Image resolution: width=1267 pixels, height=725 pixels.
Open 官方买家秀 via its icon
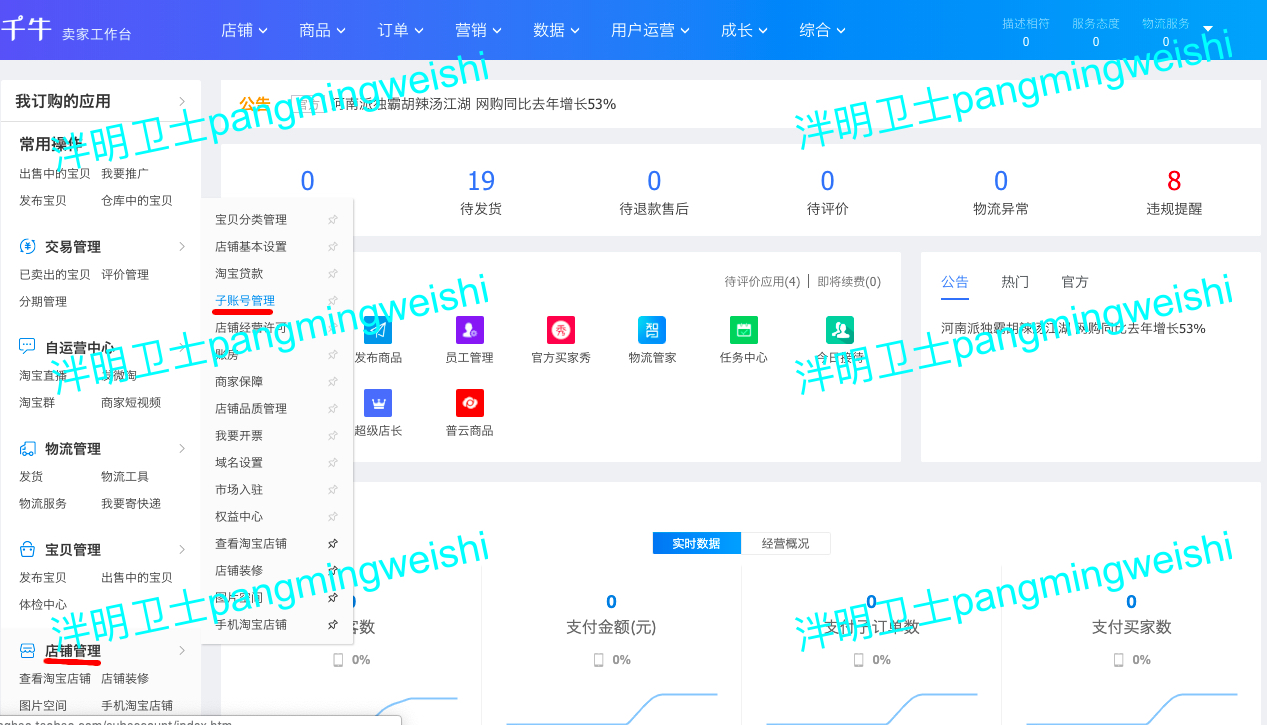coord(563,330)
